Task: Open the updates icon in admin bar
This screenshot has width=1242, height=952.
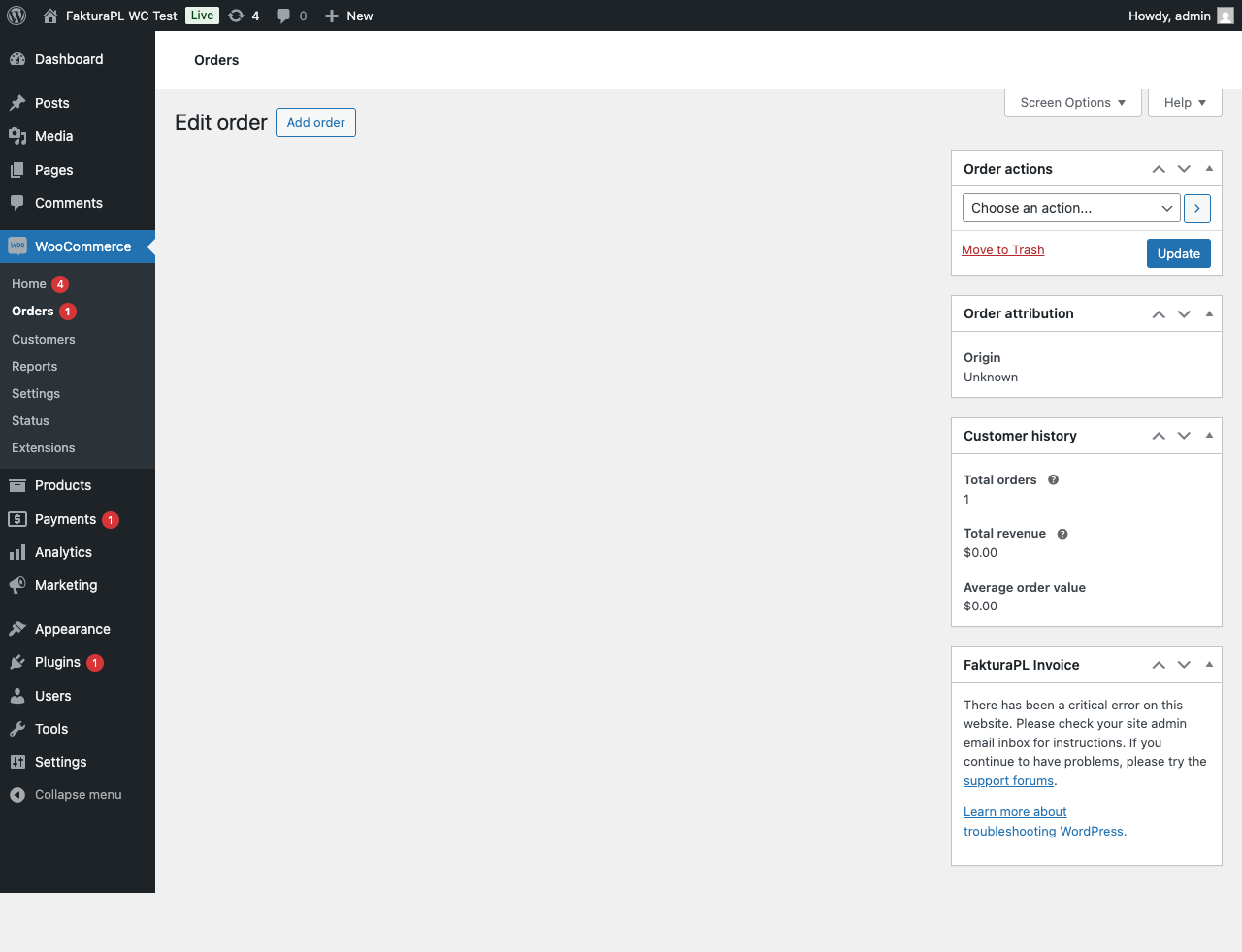Action: point(236,16)
